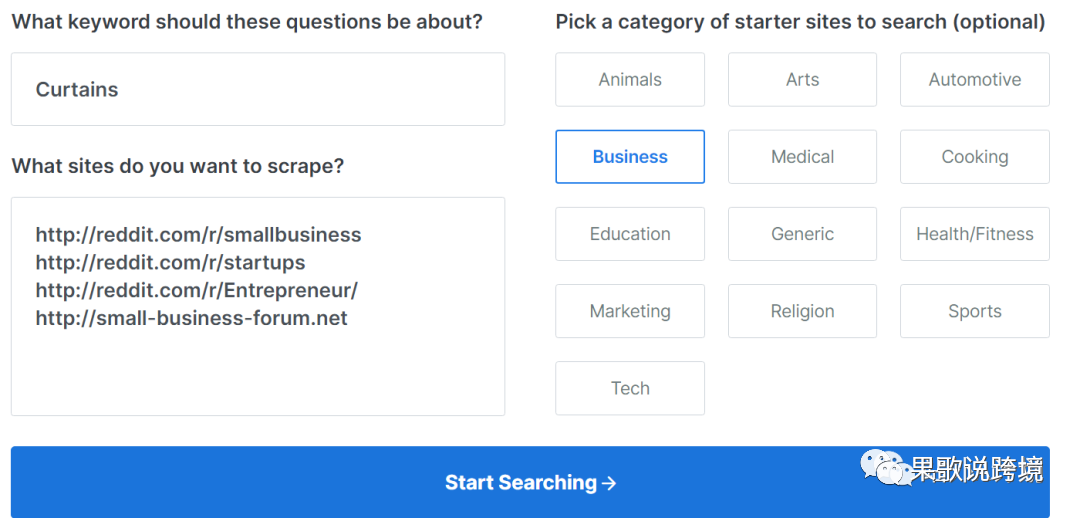Pick the Tech category
The image size is (1080, 518).
pos(630,388)
